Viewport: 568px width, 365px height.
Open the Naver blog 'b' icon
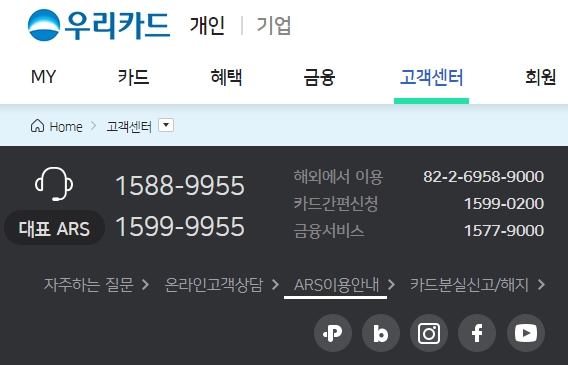381,333
